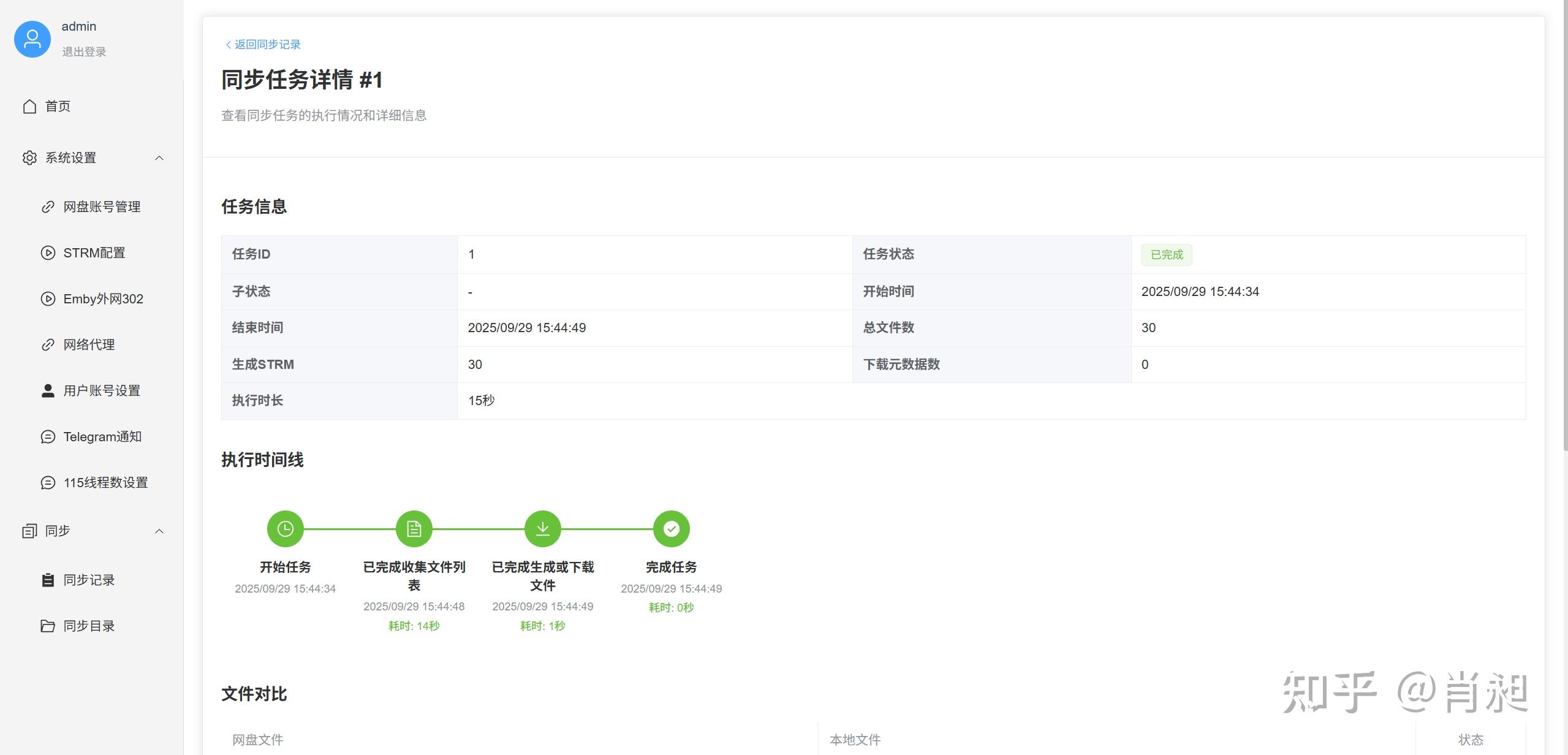Click the link icon beside 网盘账号管理
The image size is (1568, 755).
48,207
